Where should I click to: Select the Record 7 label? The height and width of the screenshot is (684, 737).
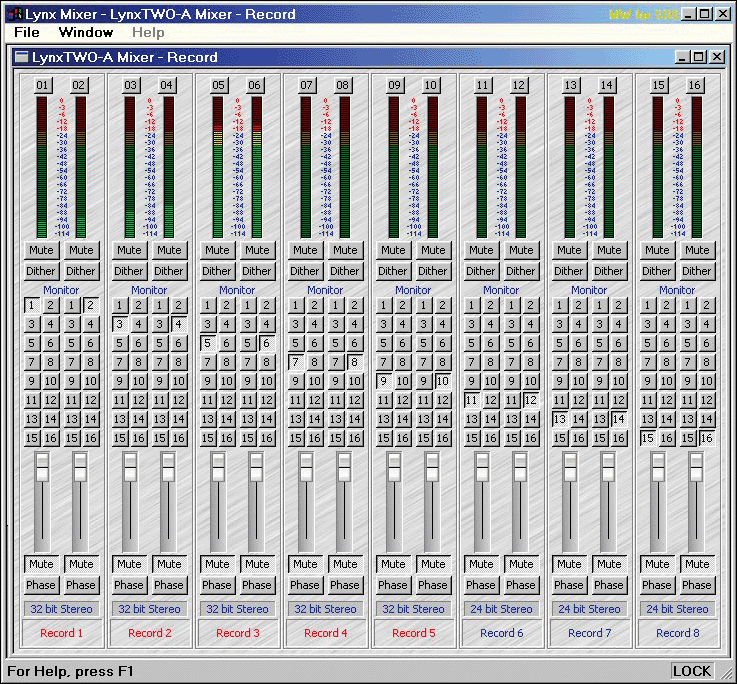point(589,633)
